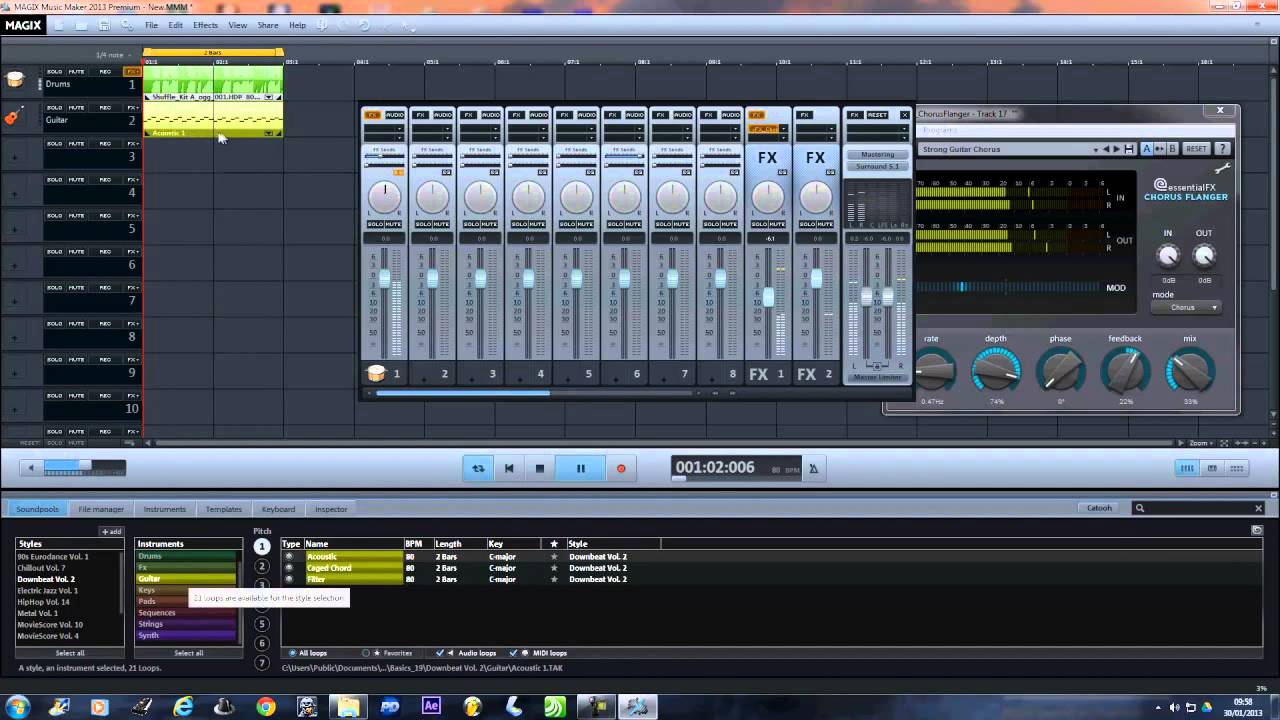Open the Windows Start menu
Screen dimensions: 1280x720
[x=17, y=706]
